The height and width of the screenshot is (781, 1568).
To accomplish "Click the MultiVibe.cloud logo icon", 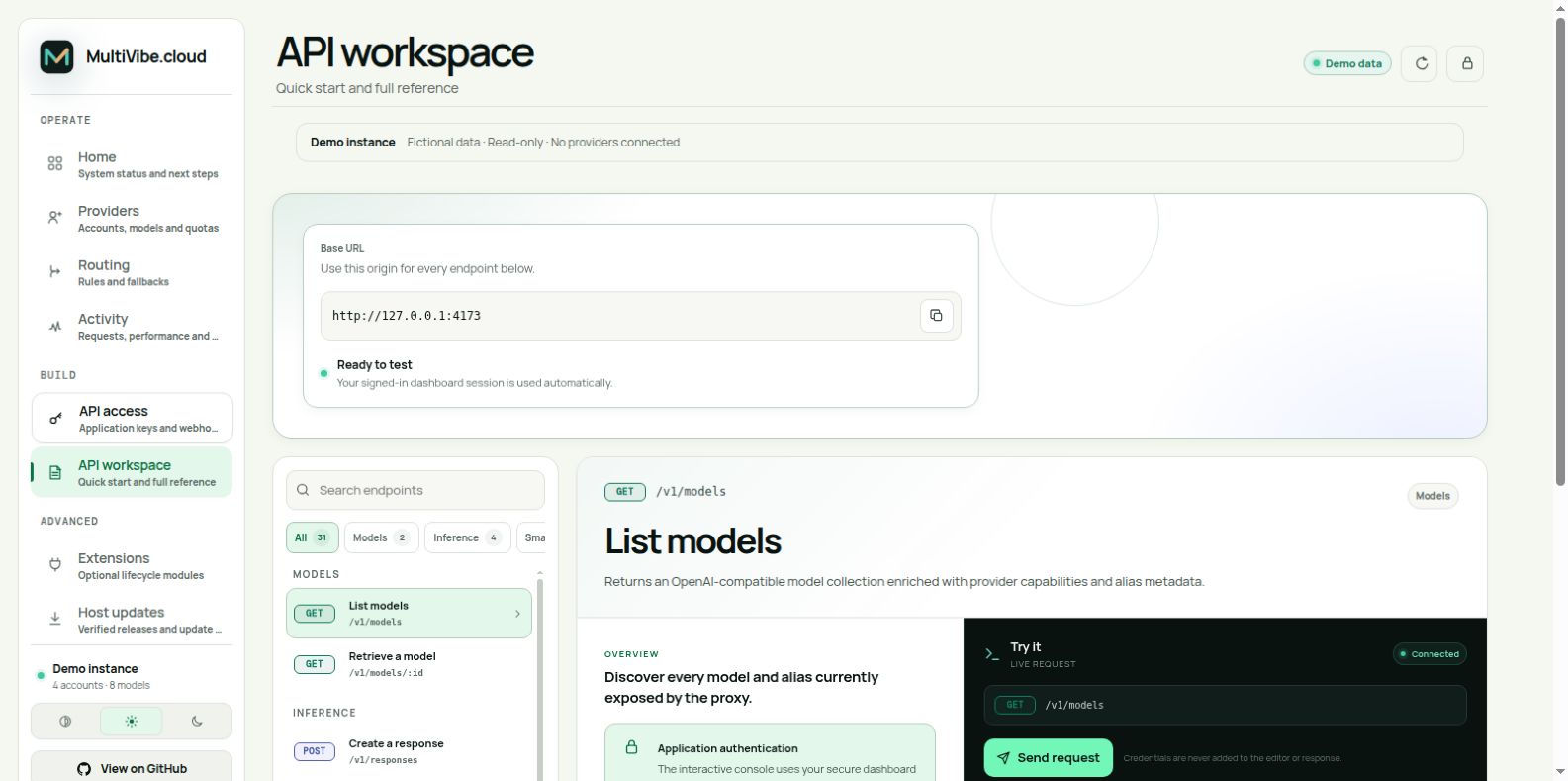I will click(56, 56).
